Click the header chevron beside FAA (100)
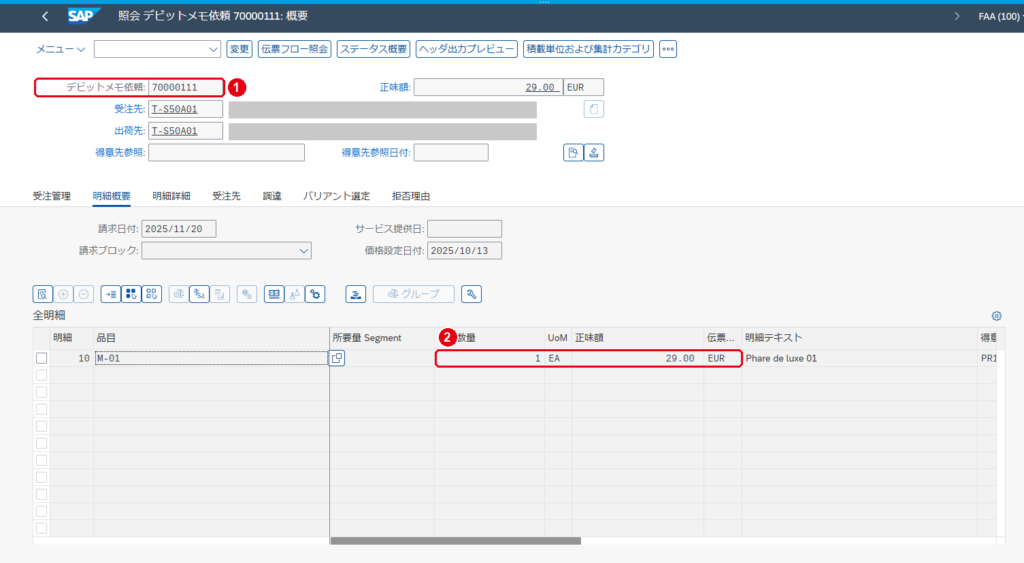The image size is (1024, 563). point(957,16)
